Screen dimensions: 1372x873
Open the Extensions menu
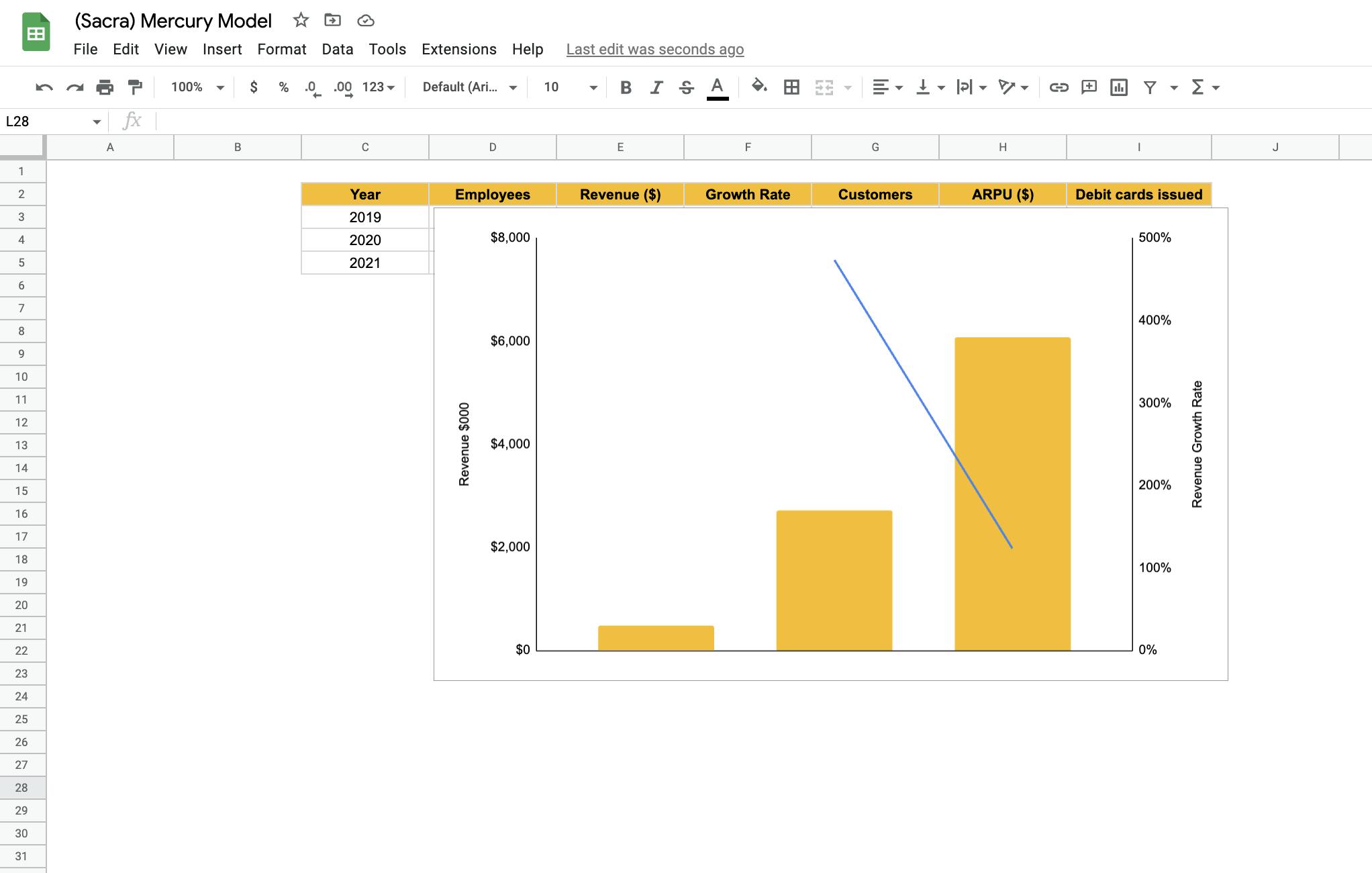pos(459,49)
